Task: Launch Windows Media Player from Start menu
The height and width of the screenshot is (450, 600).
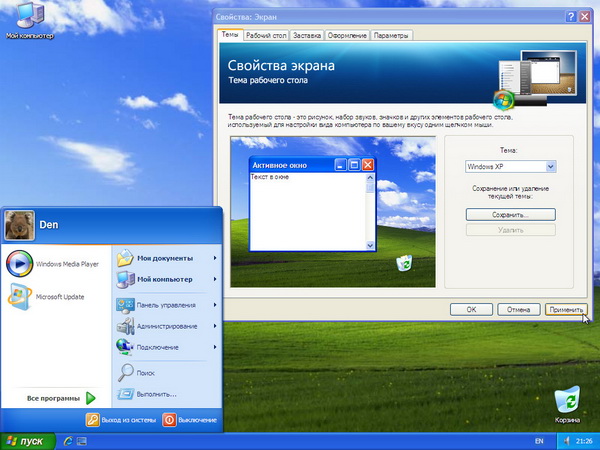Action: point(19,264)
